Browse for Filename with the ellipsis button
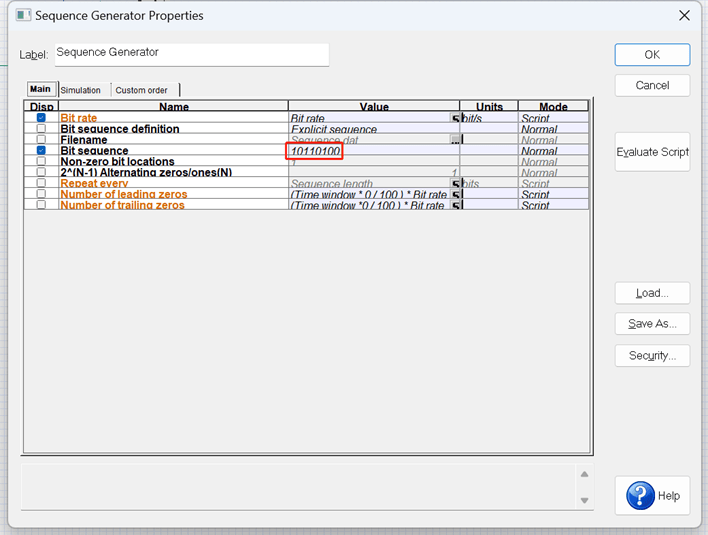This screenshot has height=535, width=708. (455, 140)
